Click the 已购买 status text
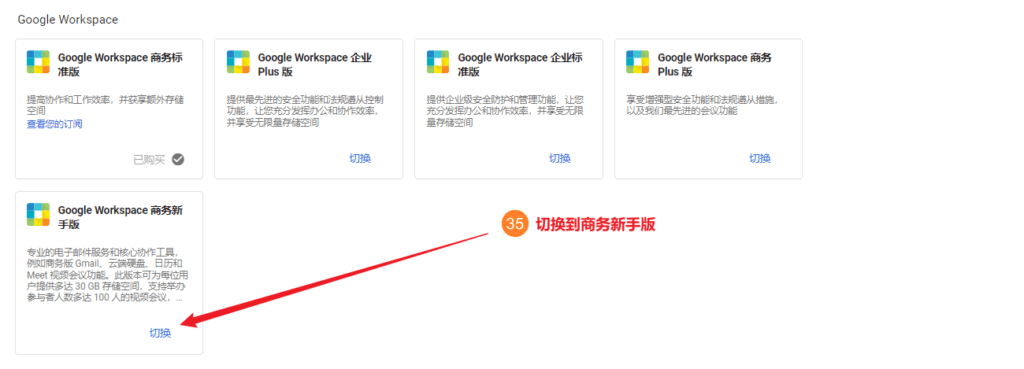 click(150, 159)
